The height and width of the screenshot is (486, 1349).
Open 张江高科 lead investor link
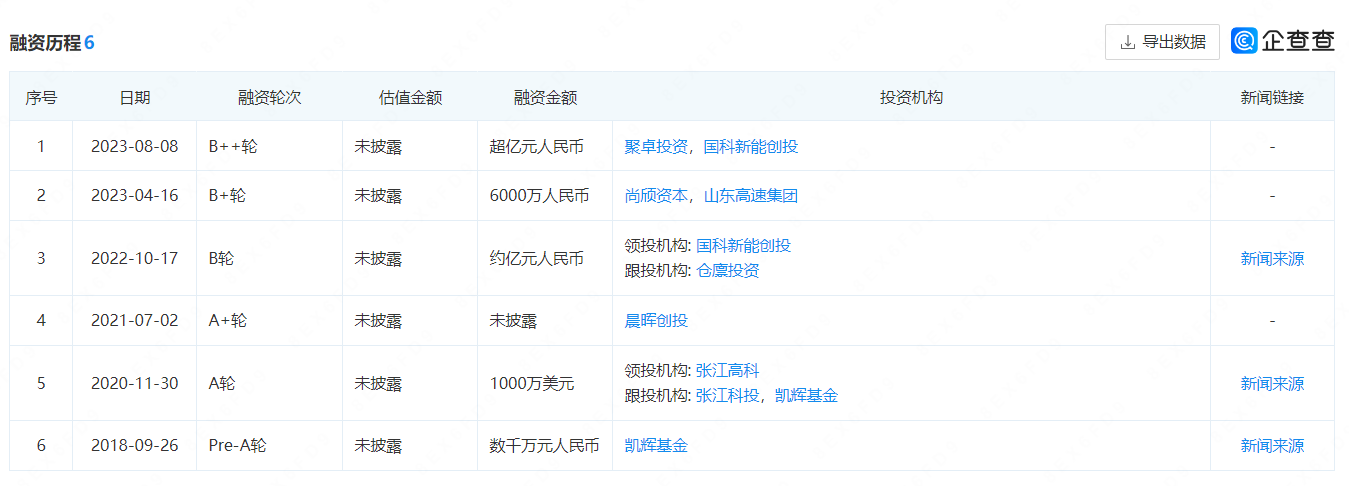pos(727,371)
